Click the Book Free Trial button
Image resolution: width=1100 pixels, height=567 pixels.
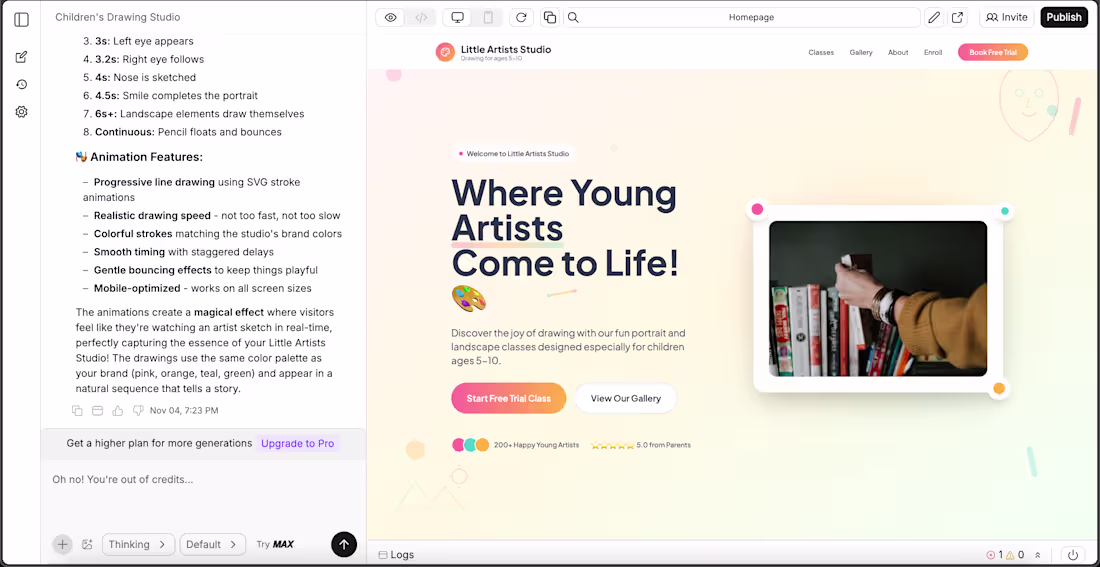(993, 52)
